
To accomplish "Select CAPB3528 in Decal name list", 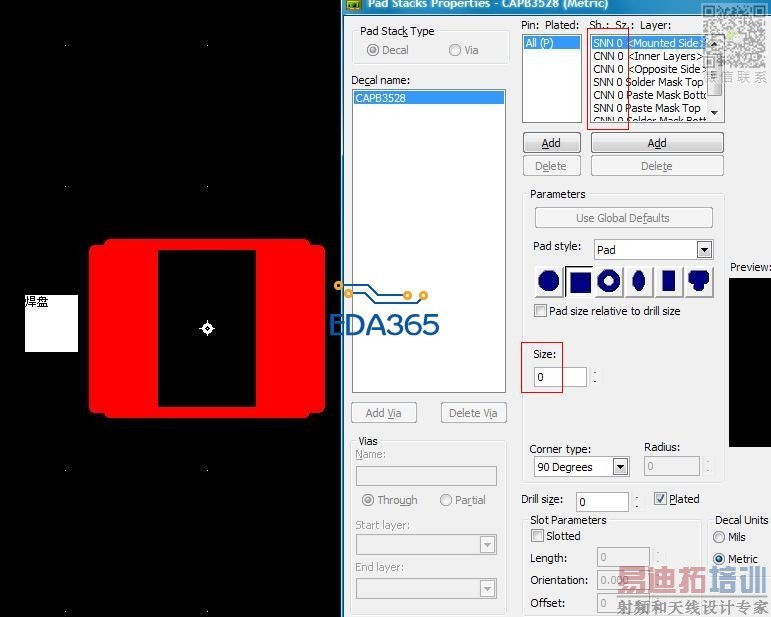I will tap(428, 98).
